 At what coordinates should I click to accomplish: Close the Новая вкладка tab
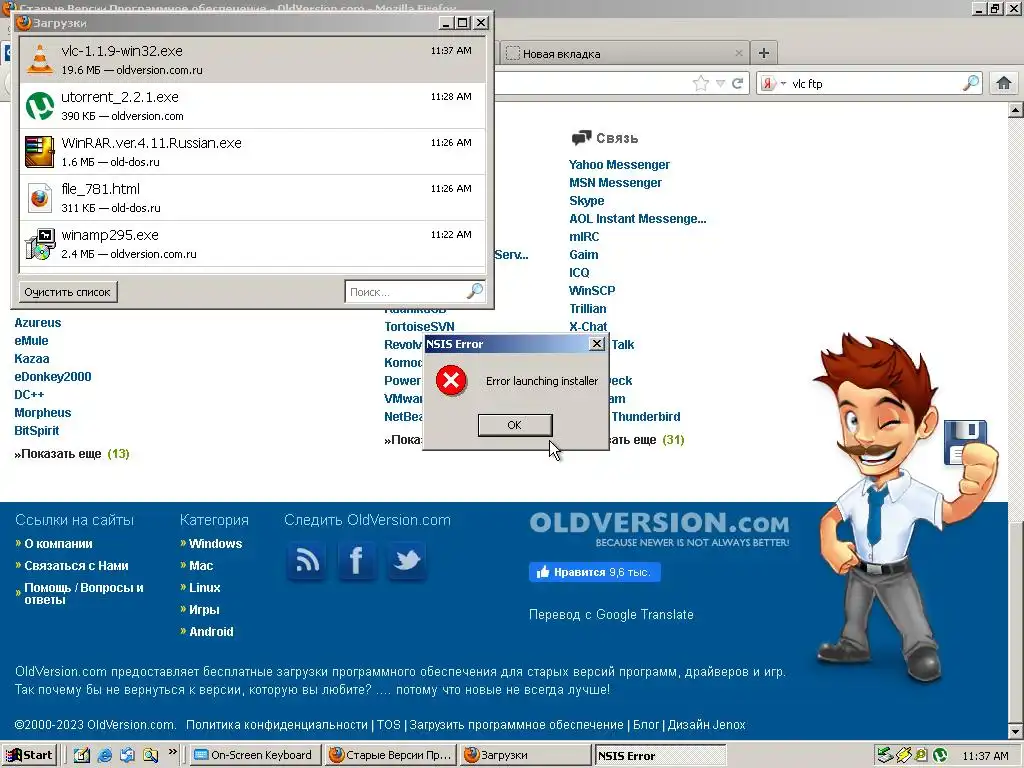739,54
